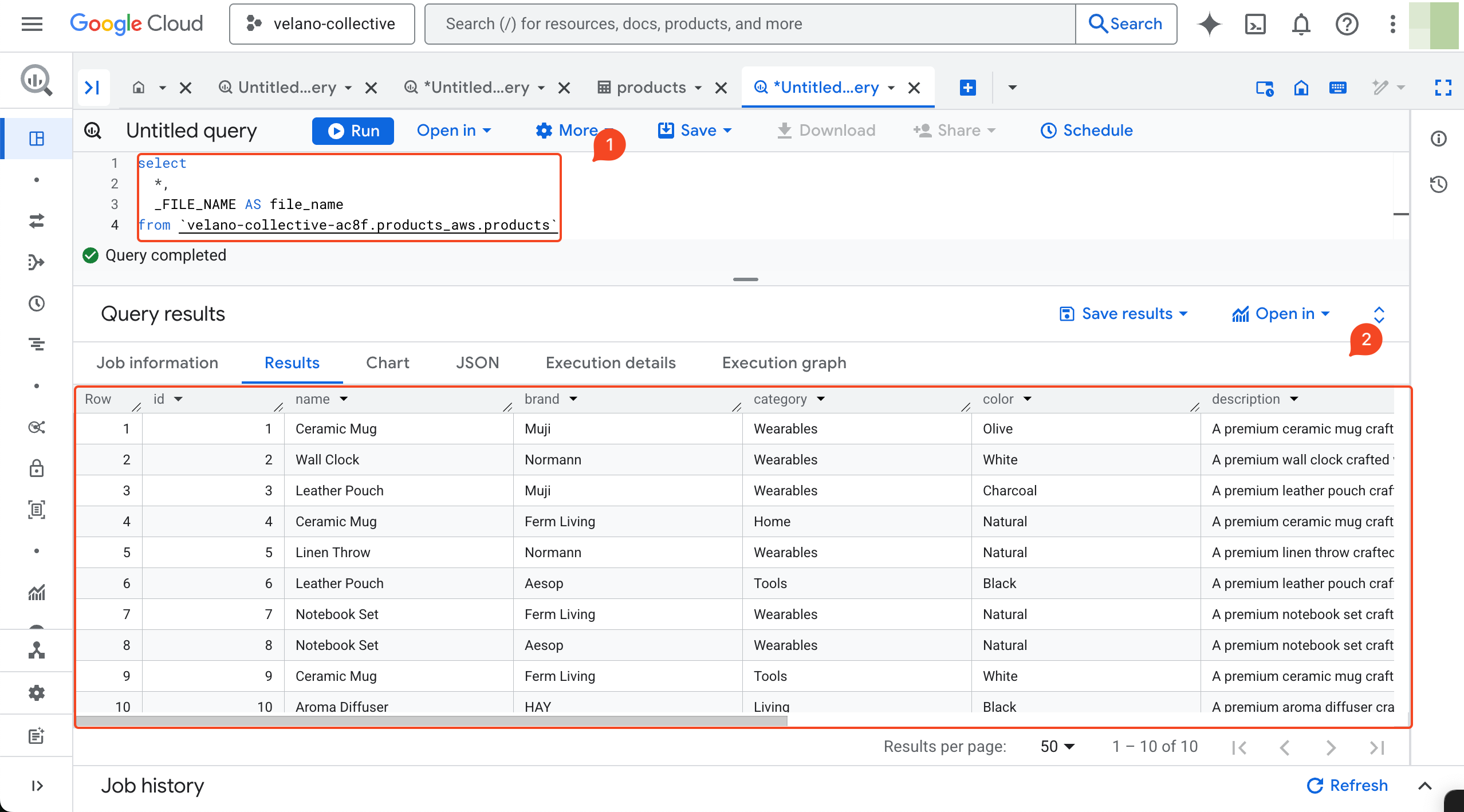
Task: Open the query details info icon
Action: click(1439, 139)
